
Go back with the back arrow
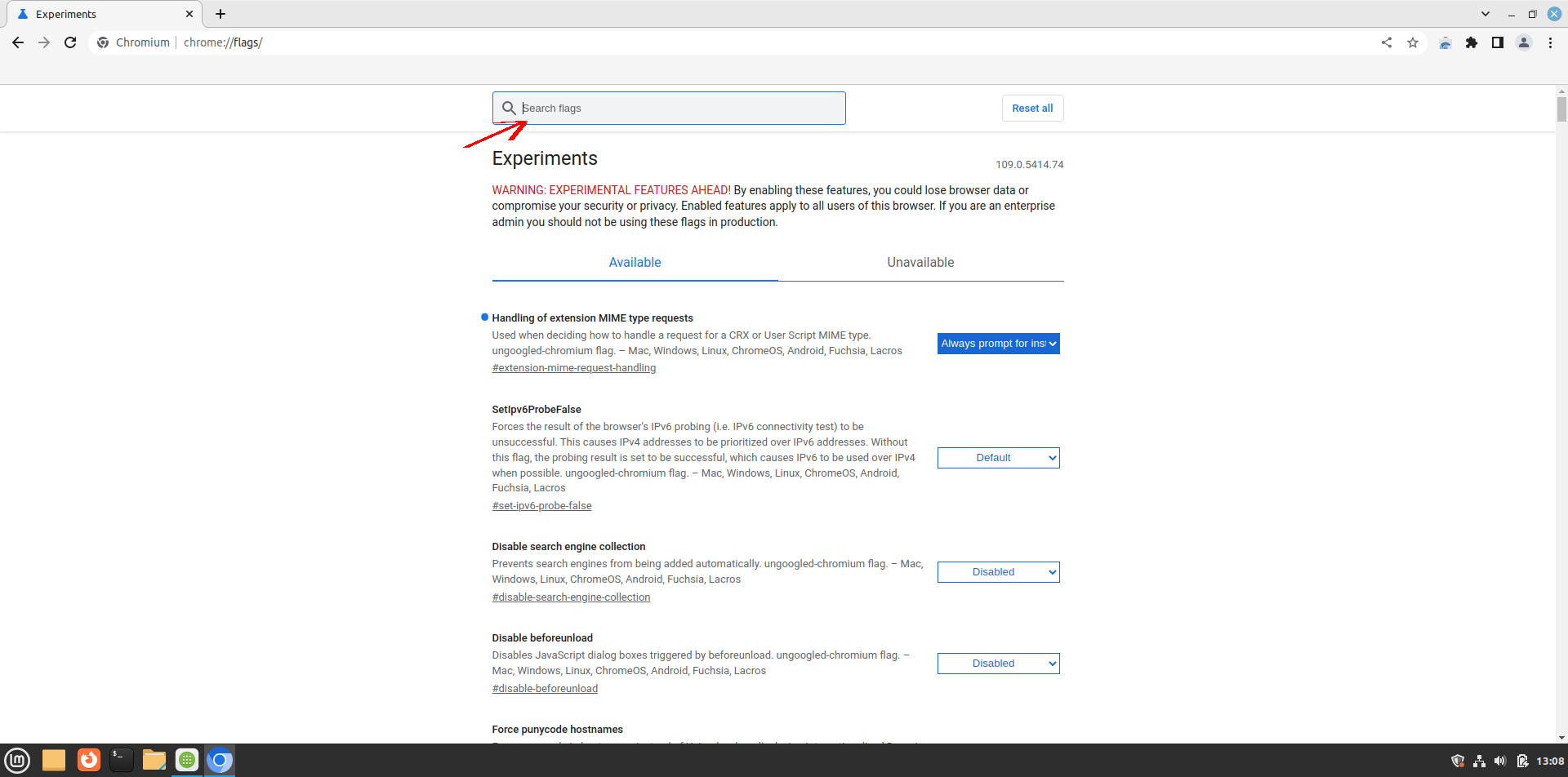click(x=18, y=42)
